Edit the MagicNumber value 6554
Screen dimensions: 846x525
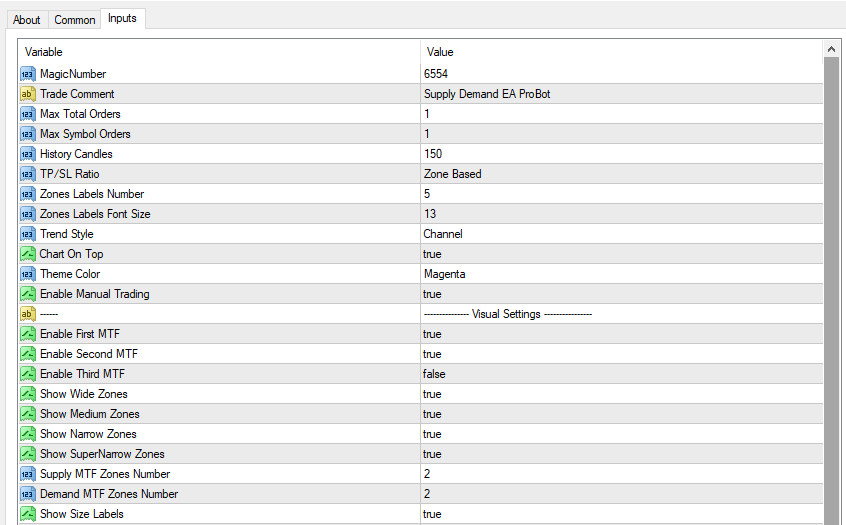[436, 74]
